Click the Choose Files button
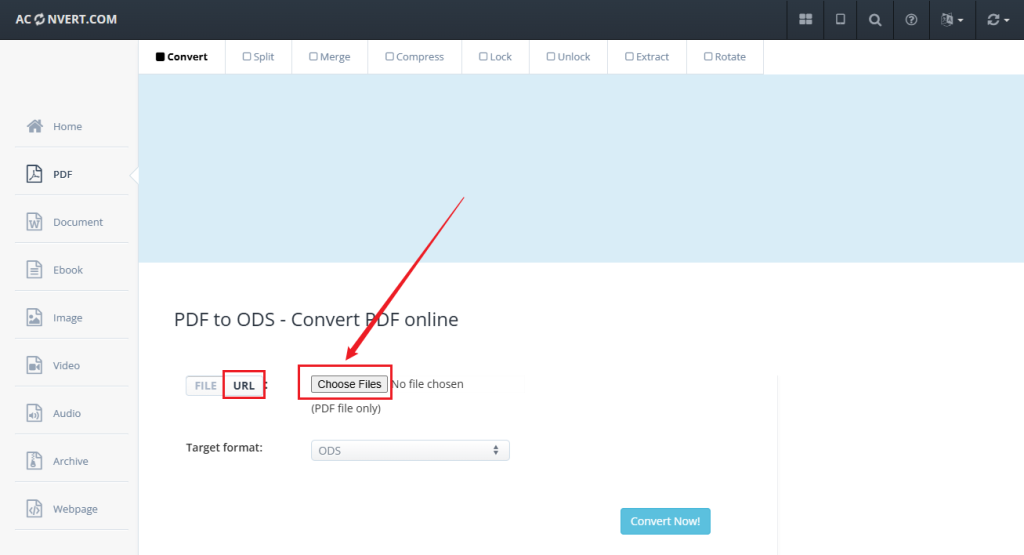 (x=349, y=384)
